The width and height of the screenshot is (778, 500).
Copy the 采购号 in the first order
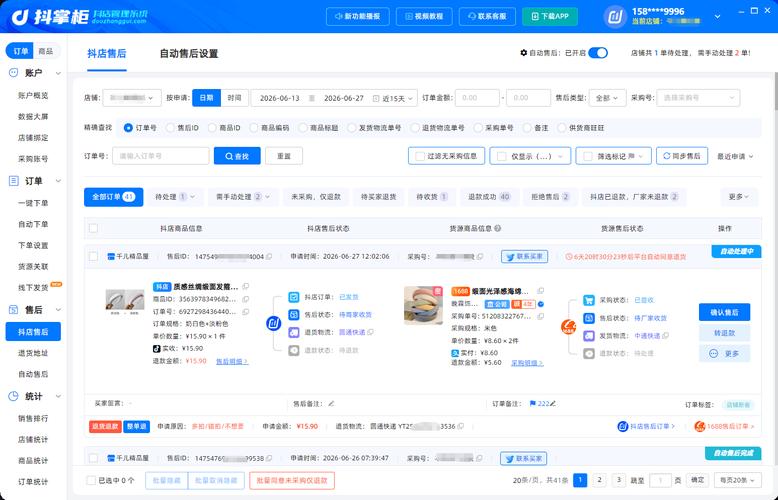click(480, 256)
